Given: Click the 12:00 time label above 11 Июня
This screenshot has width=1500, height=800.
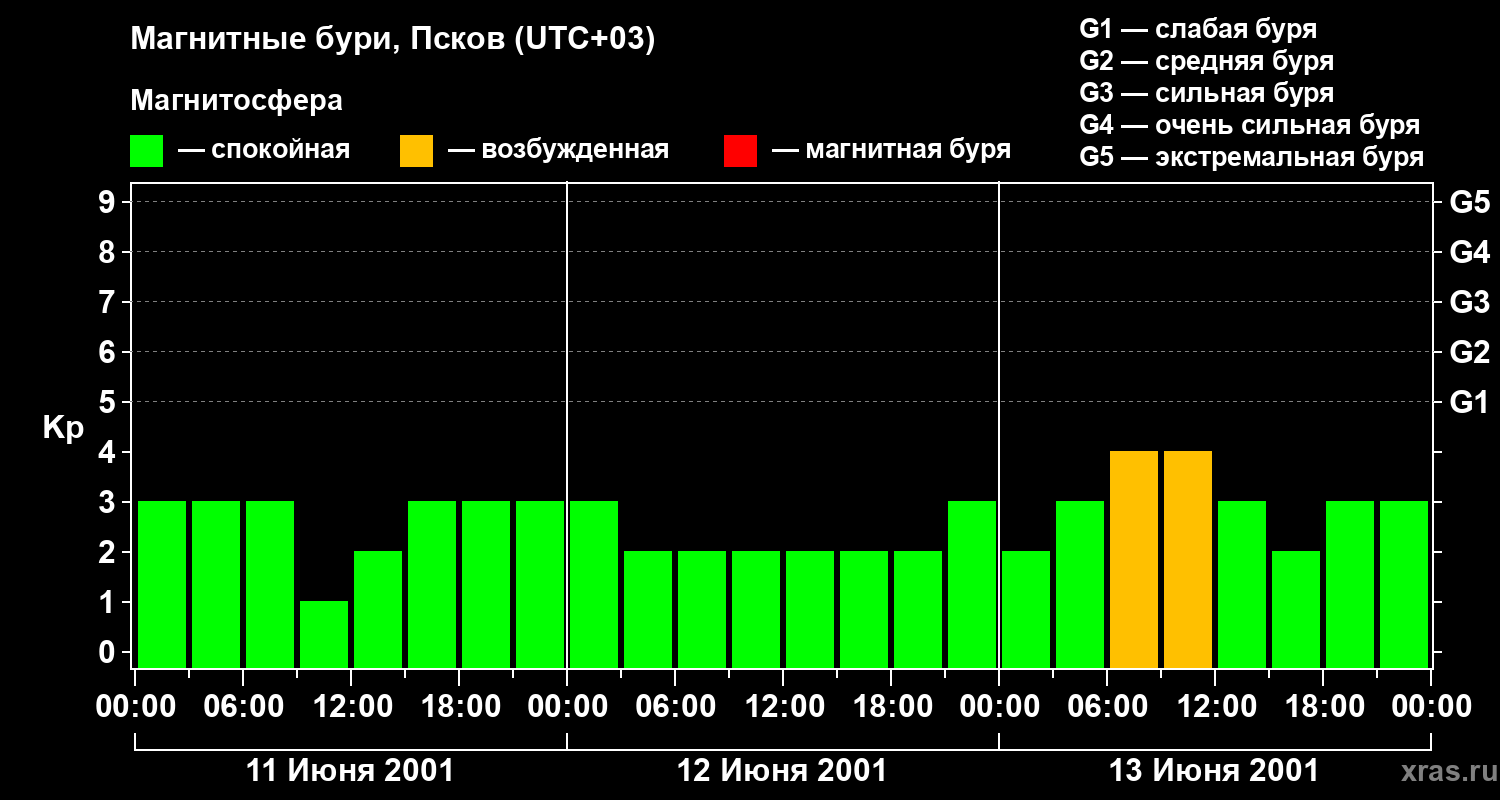Looking at the screenshot, I should coord(351,707).
